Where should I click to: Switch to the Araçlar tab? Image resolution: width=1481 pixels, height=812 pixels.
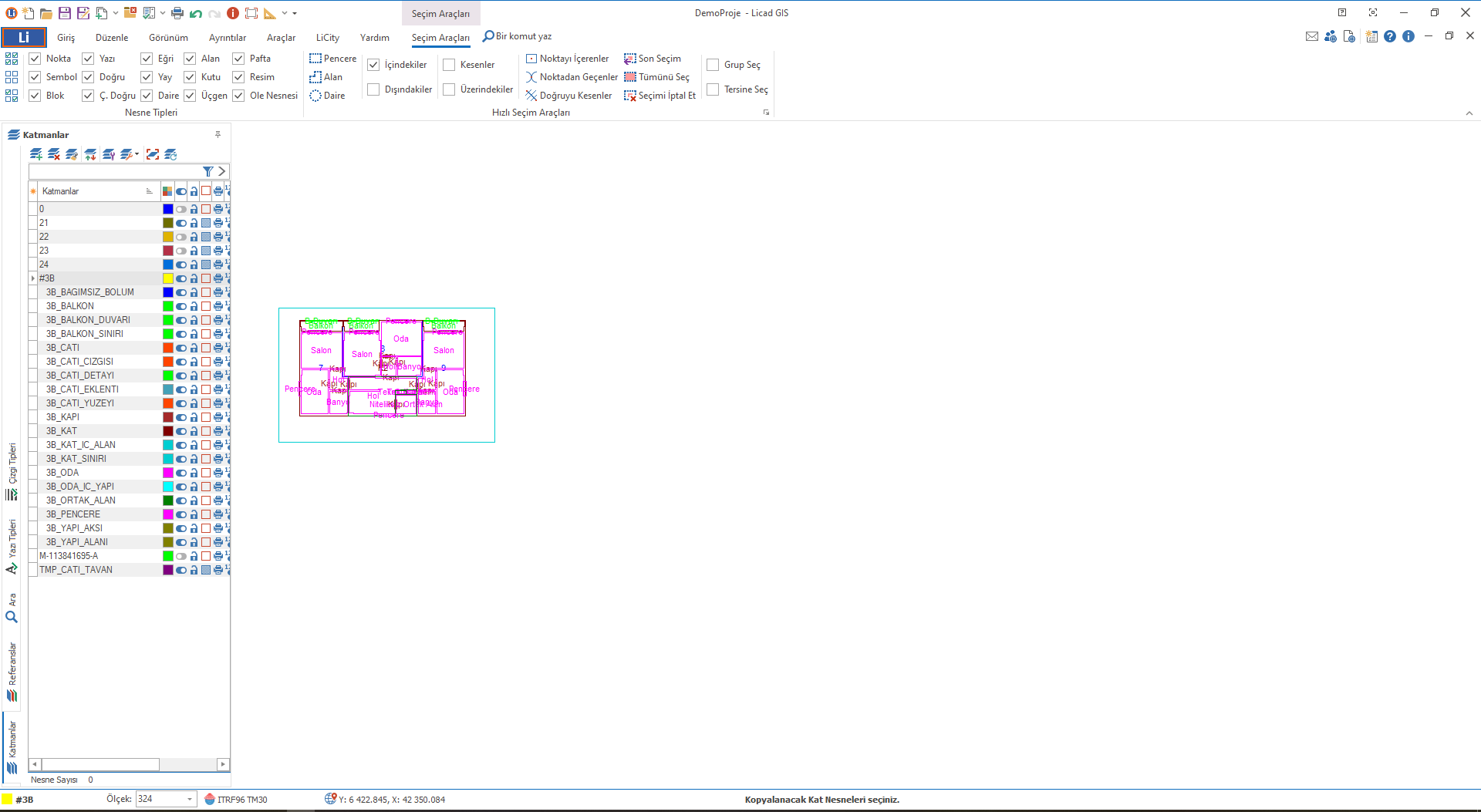point(281,38)
